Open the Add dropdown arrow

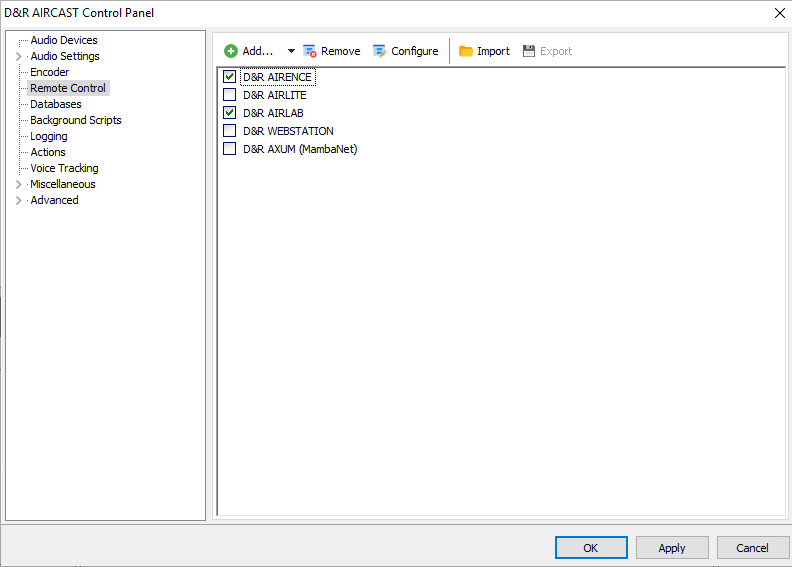291,51
